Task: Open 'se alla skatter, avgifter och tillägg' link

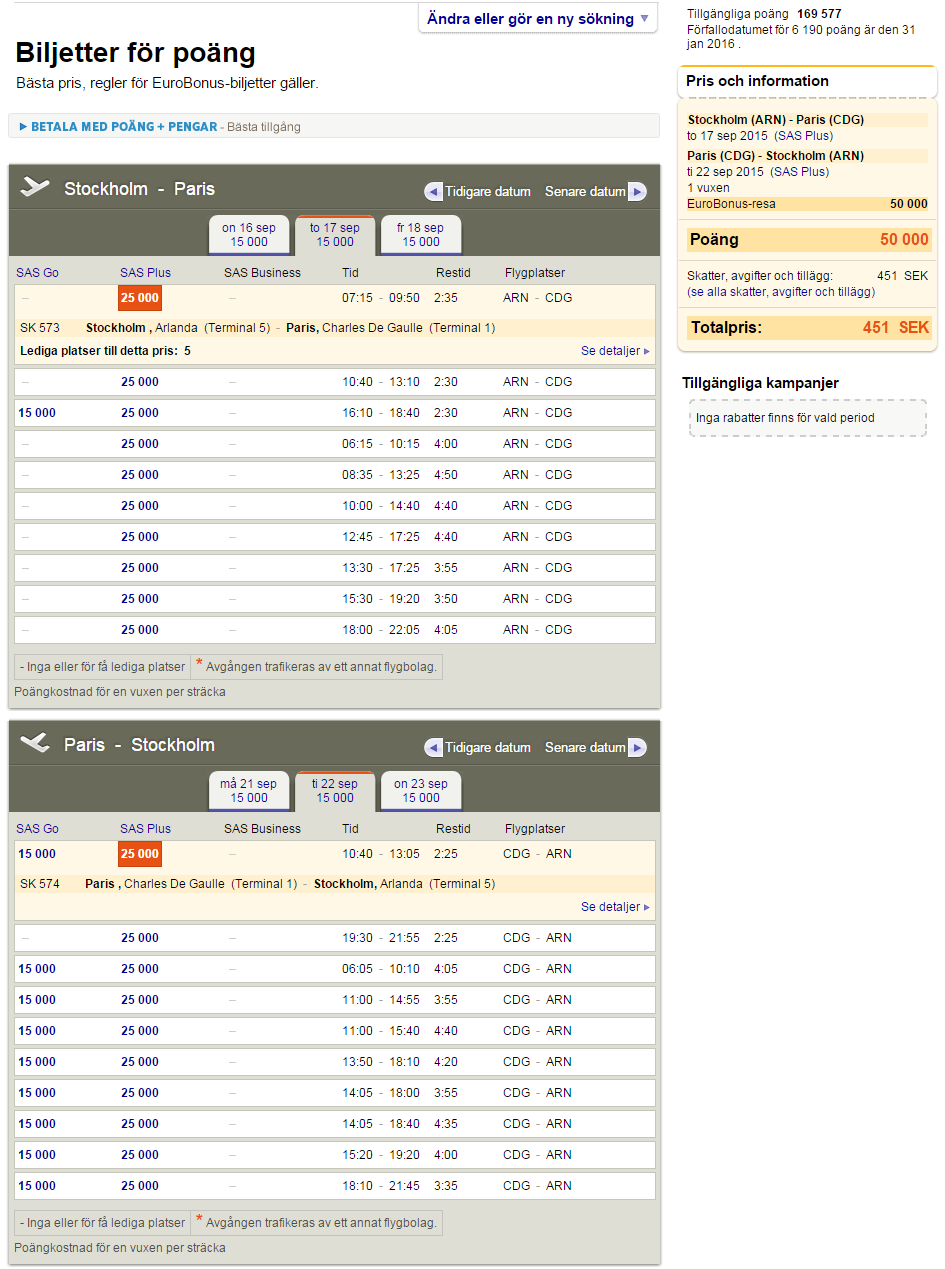Action: (x=781, y=292)
